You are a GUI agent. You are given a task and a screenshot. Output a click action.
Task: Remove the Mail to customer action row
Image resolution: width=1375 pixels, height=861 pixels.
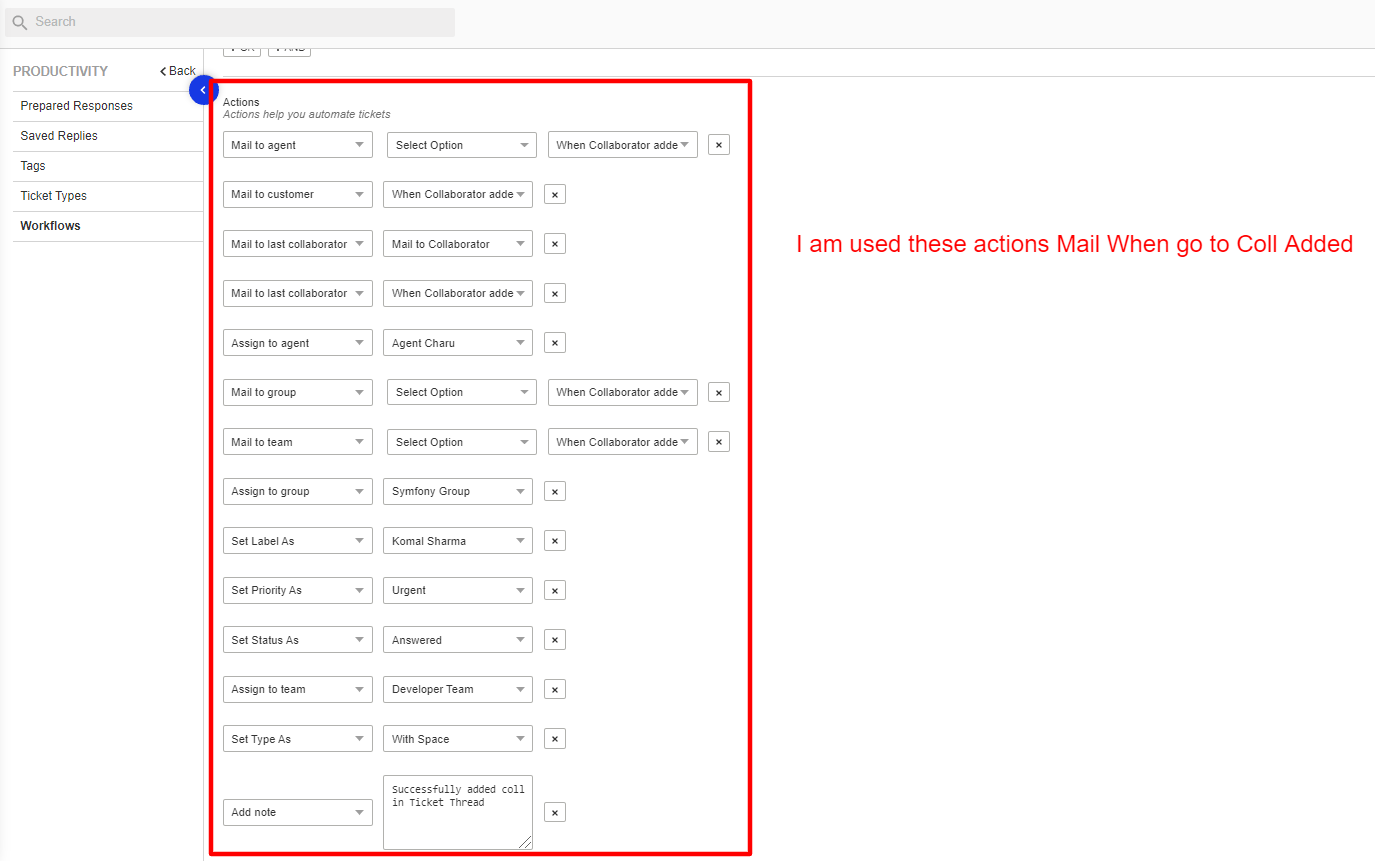pos(555,194)
